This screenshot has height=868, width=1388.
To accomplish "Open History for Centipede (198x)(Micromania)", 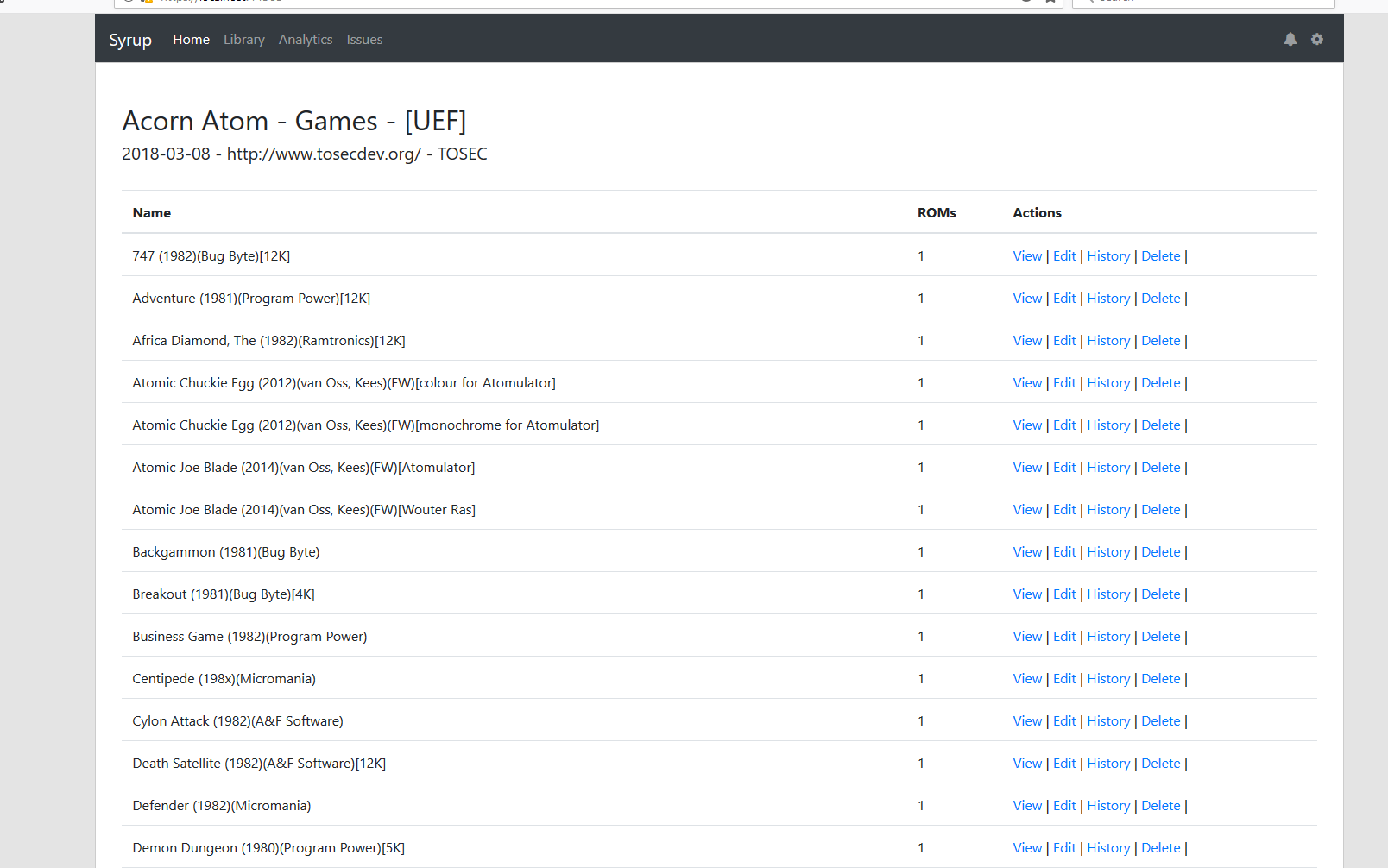I will 1108,679.
